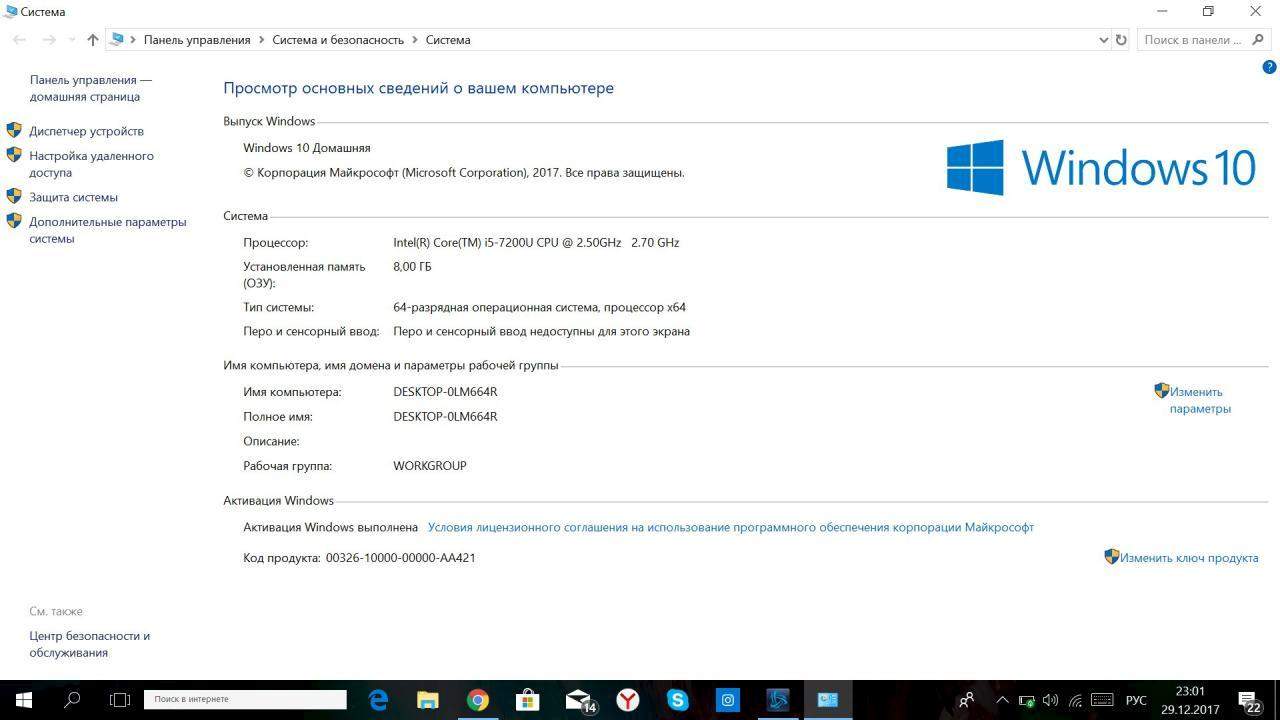Click shield icon beside Диспетчер устройств
This screenshot has height=720, width=1280.
click(14, 130)
